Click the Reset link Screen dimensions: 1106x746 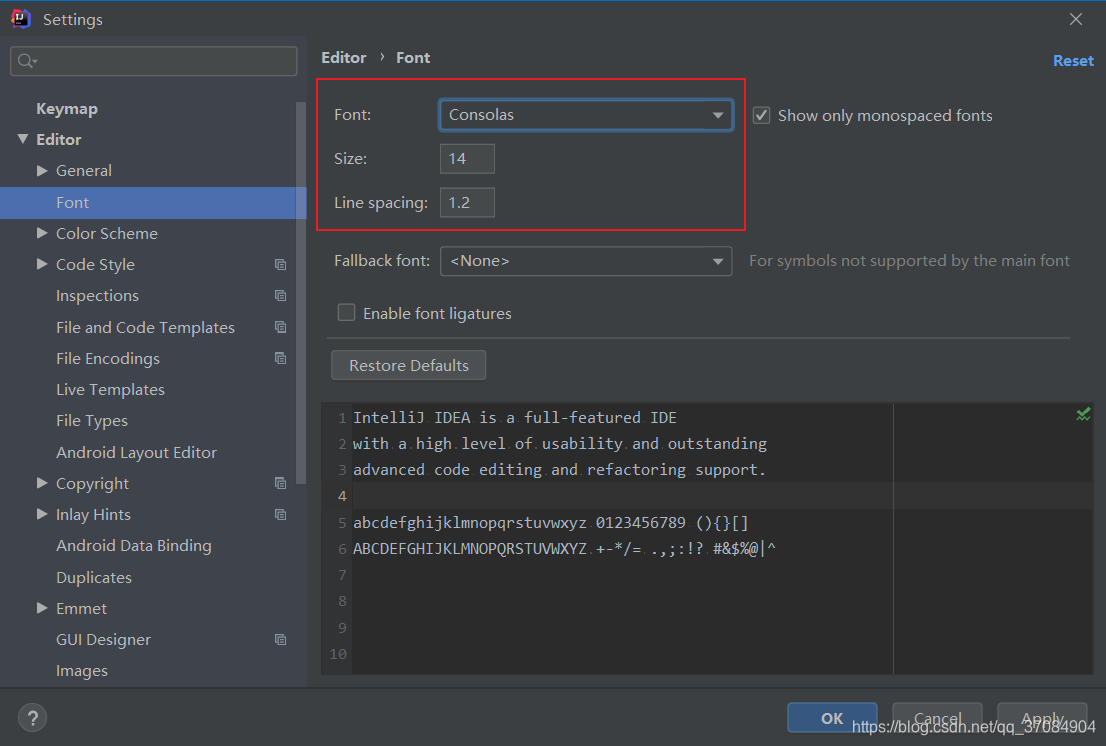click(1073, 61)
